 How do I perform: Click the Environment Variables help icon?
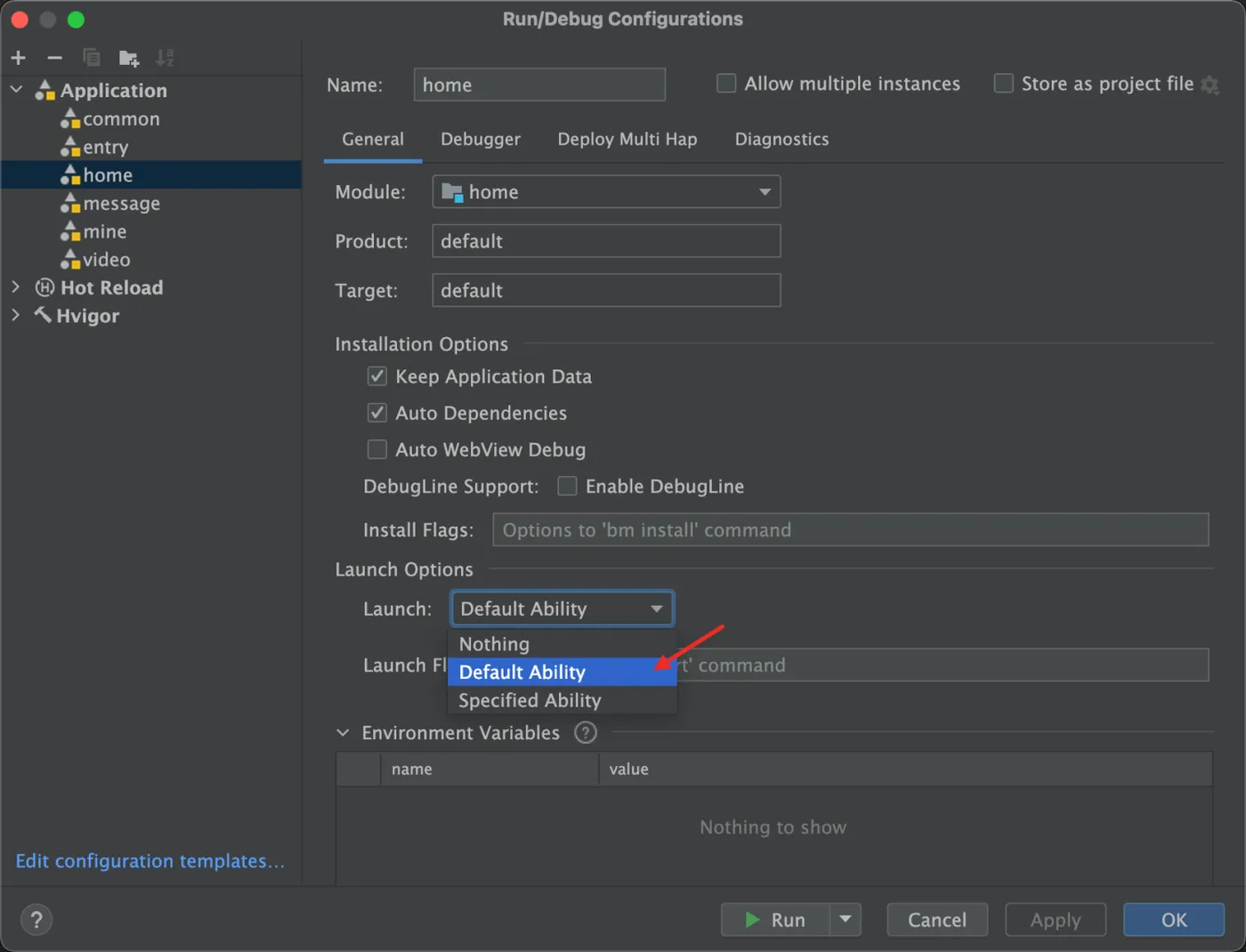tap(586, 733)
